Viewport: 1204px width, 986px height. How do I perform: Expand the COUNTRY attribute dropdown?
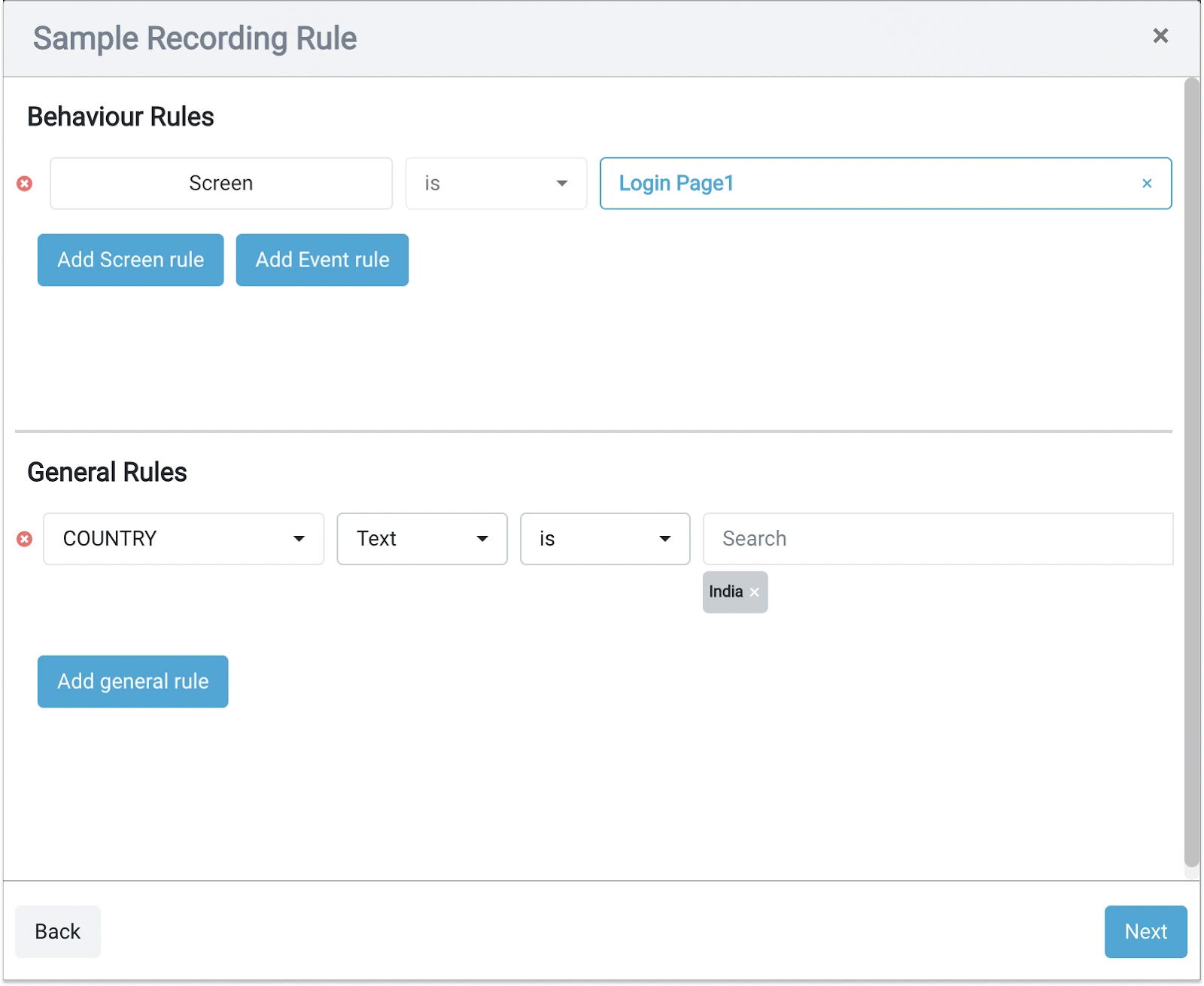click(184, 539)
